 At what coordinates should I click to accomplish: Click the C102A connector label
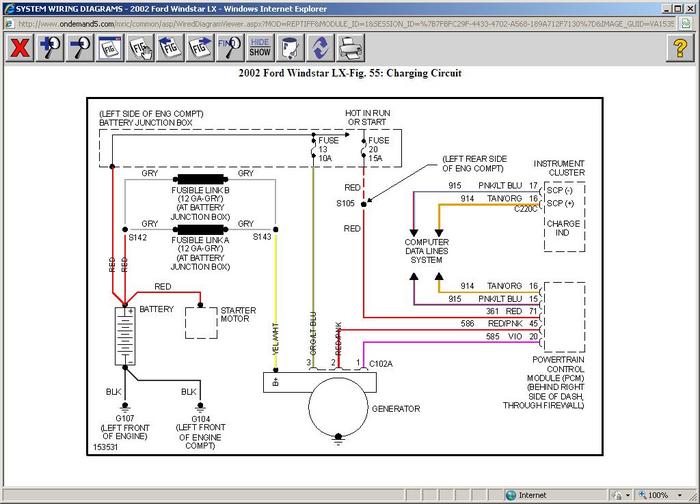pos(381,364)
